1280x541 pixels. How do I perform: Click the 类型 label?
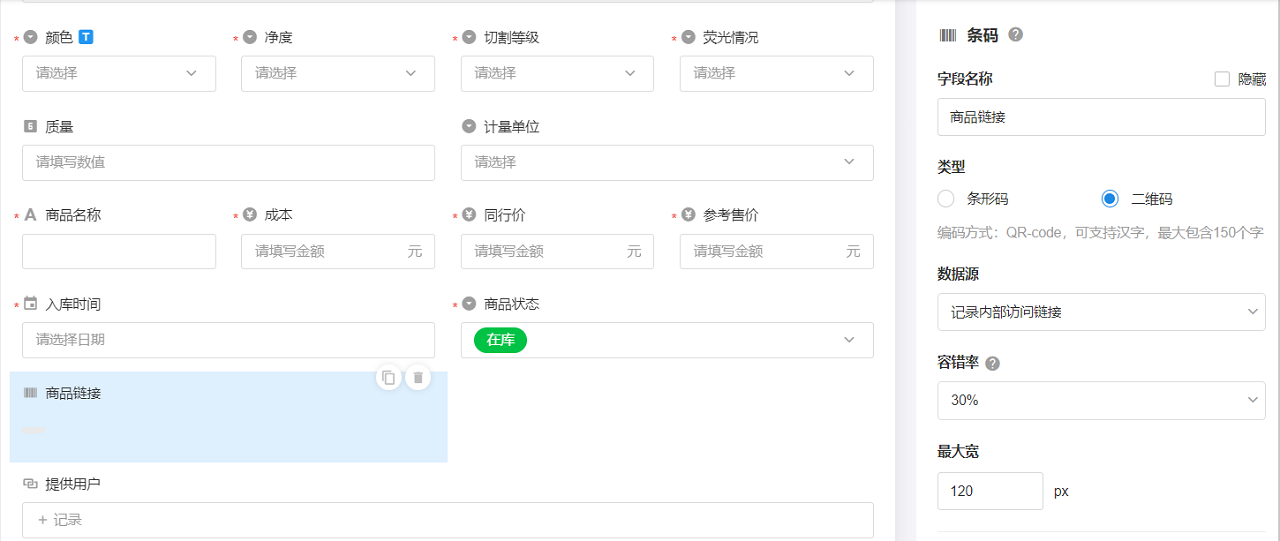tap(951, 167)
